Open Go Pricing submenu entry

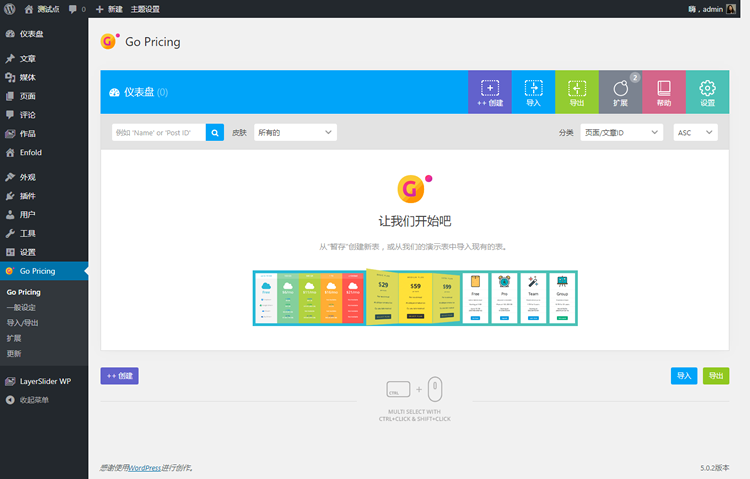point(23,292)
